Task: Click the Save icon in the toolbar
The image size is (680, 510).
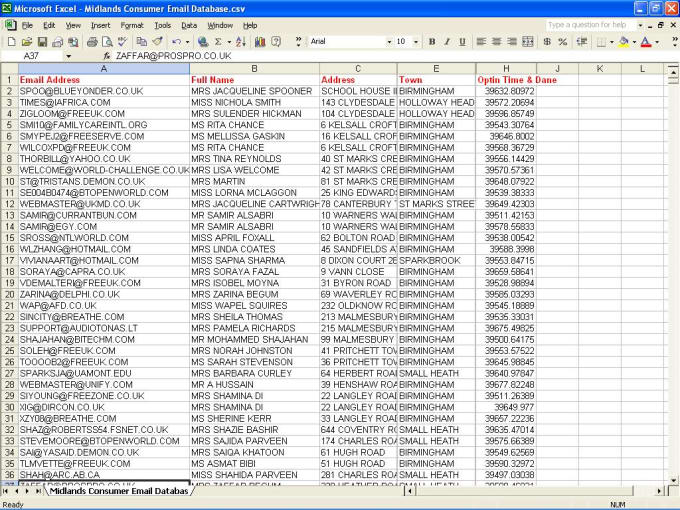Action: point(43,42)
